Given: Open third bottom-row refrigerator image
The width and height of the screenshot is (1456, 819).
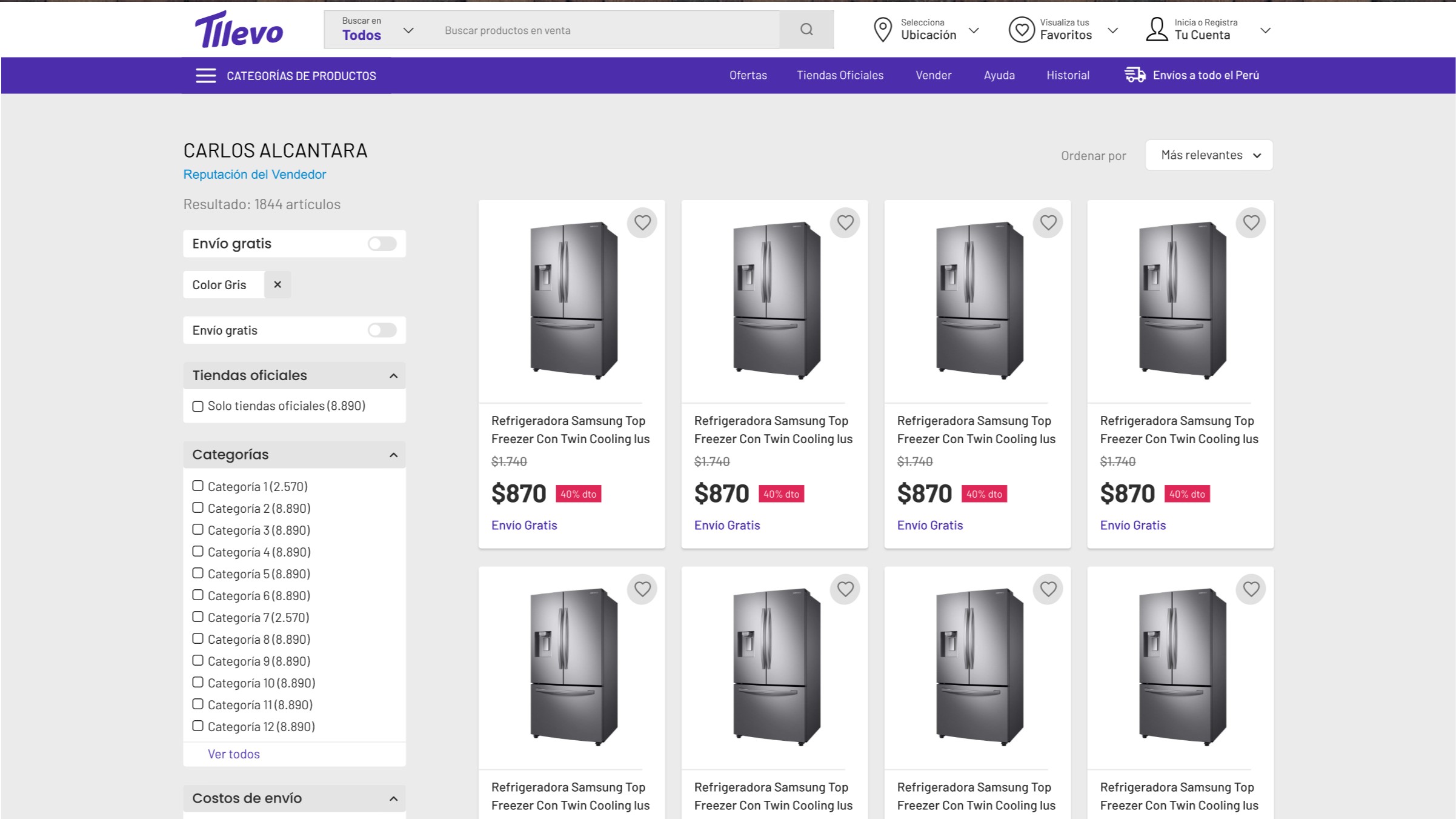Looking at the screenshot, I should 979,667.
